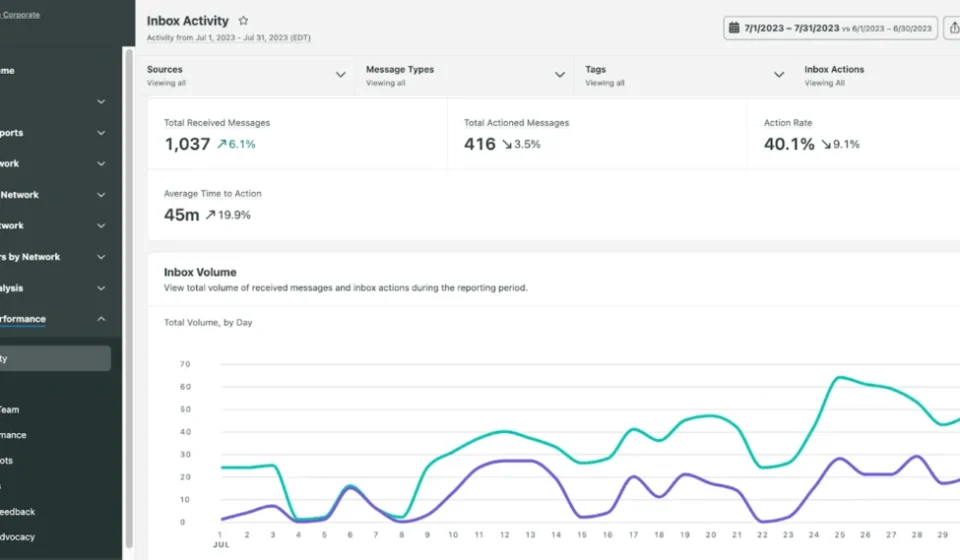Expand the 'by Network' sidebar section chevron
The height and width of the screenshot is (560, 960).
(101, 257)
